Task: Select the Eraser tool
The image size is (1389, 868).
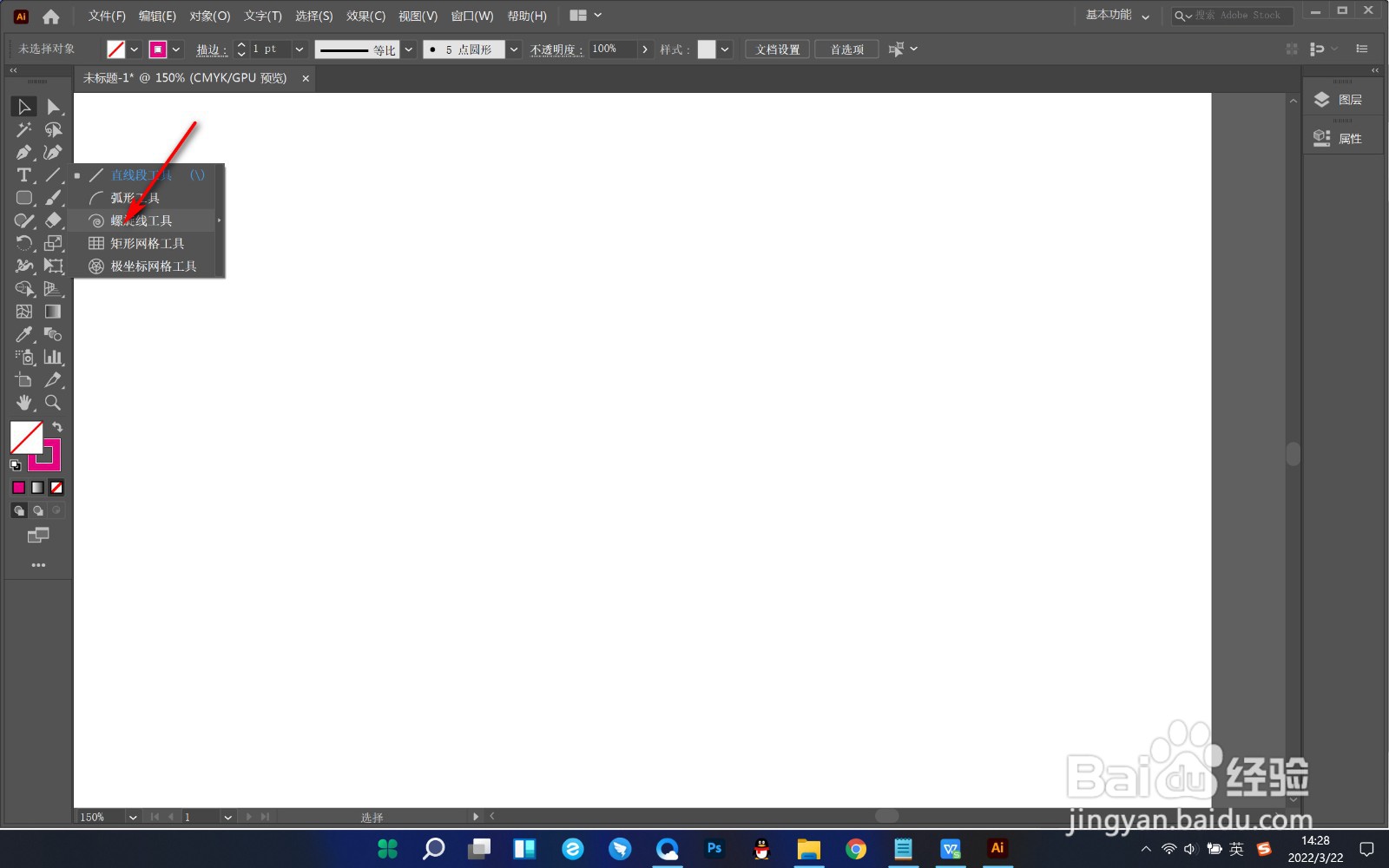Action: [x=53, y=220]
